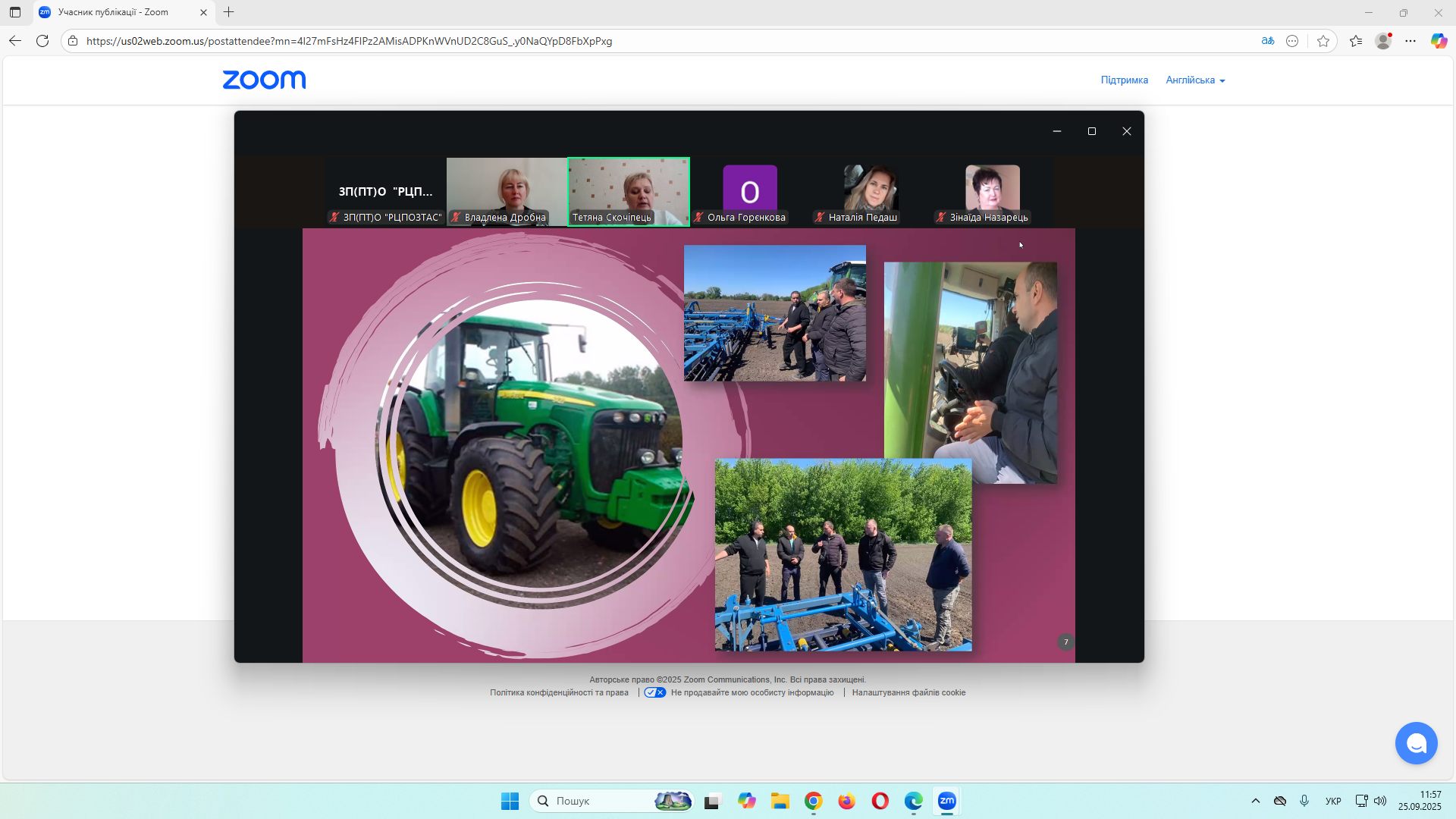Open the Підтримка link
The width and height of the screenshot is (1456, 819).
1124,80
